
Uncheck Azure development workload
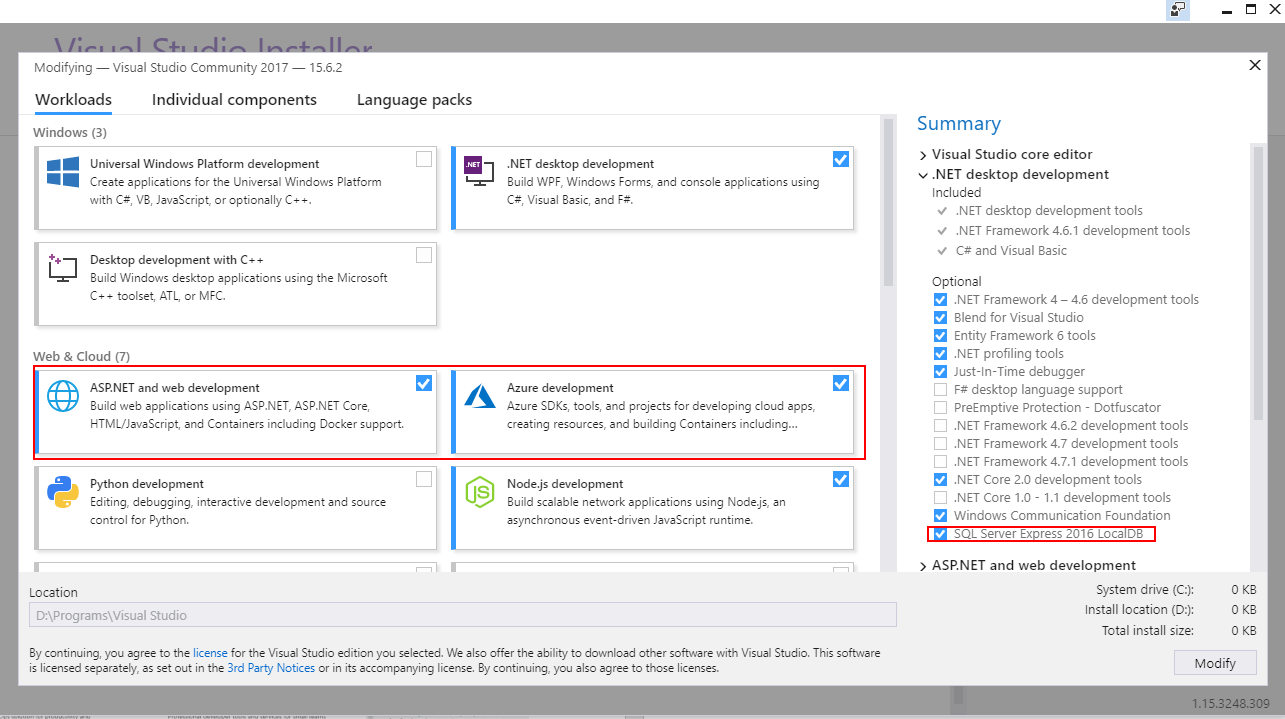coord(840,383)
